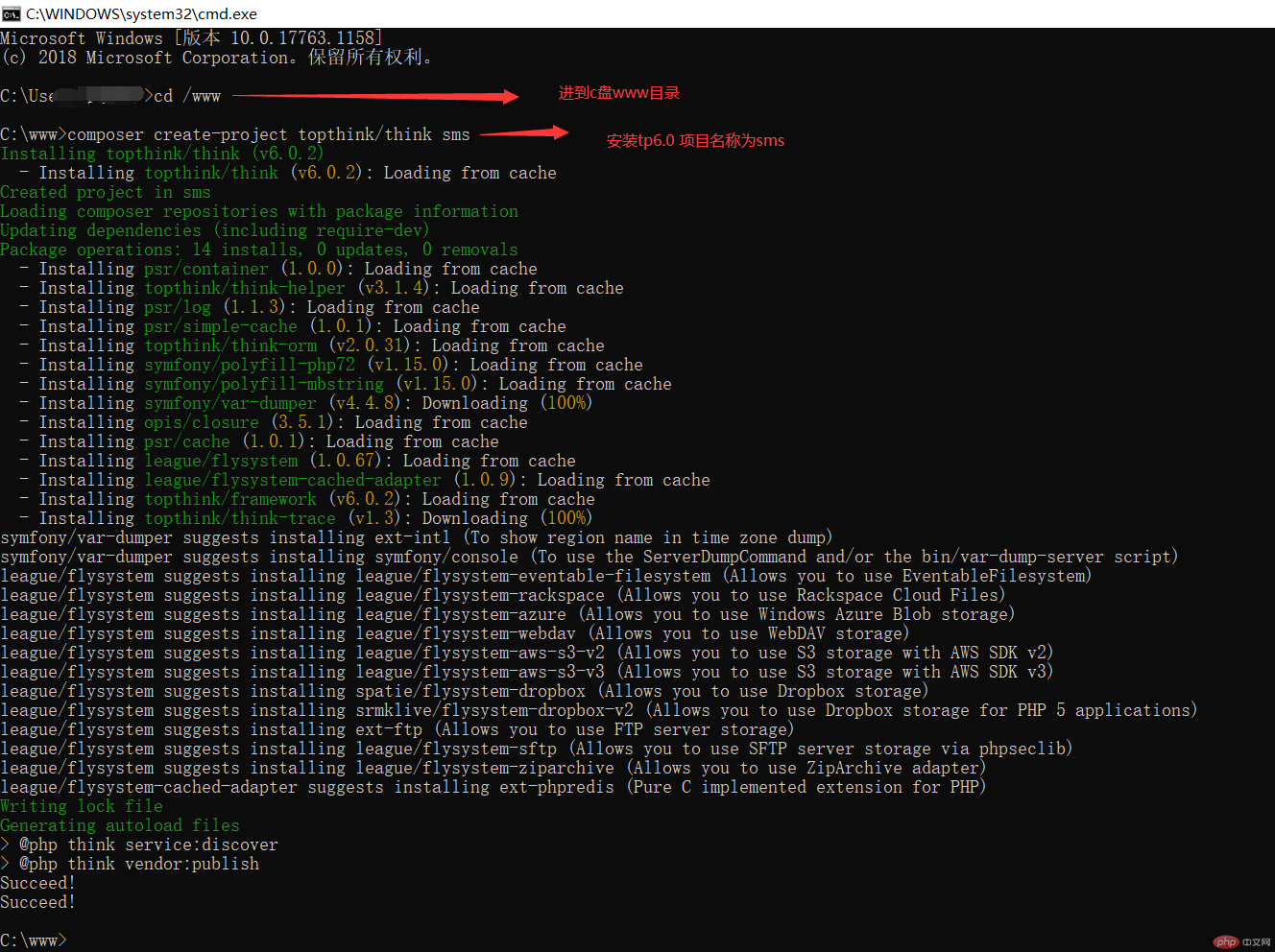This screenshot has width=1275, height=952.
Task: Click the last Succeed! message
Action: pyautogui.click(x=37, y=902)
